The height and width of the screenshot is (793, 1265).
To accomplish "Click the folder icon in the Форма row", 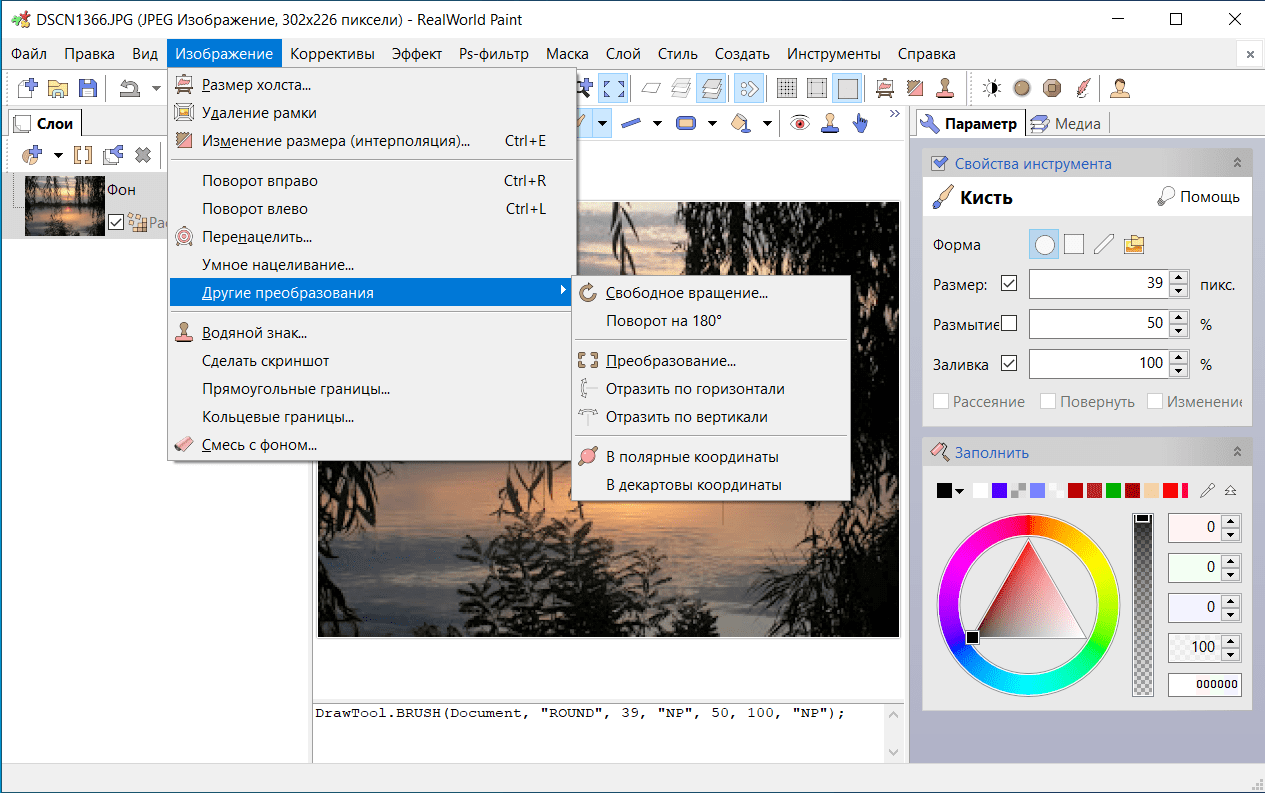I will click(1133, 244).
